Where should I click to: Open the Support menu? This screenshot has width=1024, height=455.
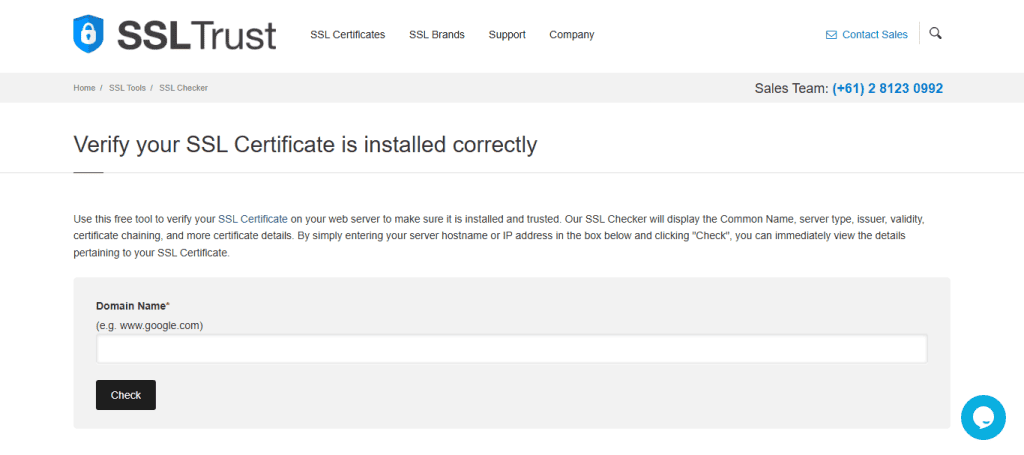click(x=507, y=35)
